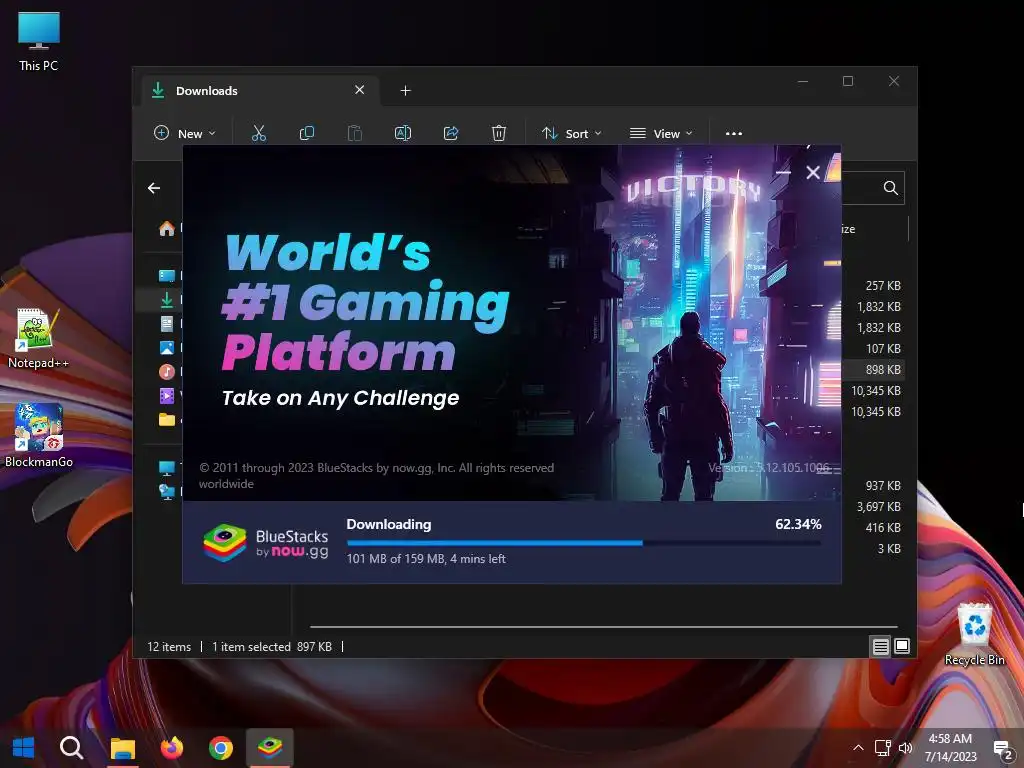Open the View dropdown menu
Viewport: 1024px width, 768px height.
(660, 133)
